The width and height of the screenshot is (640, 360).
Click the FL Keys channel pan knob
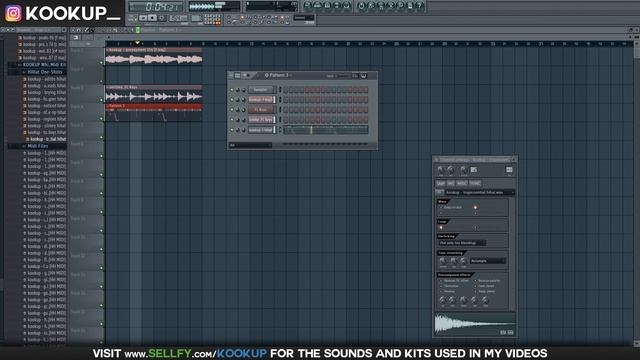[x=238, y=109]
